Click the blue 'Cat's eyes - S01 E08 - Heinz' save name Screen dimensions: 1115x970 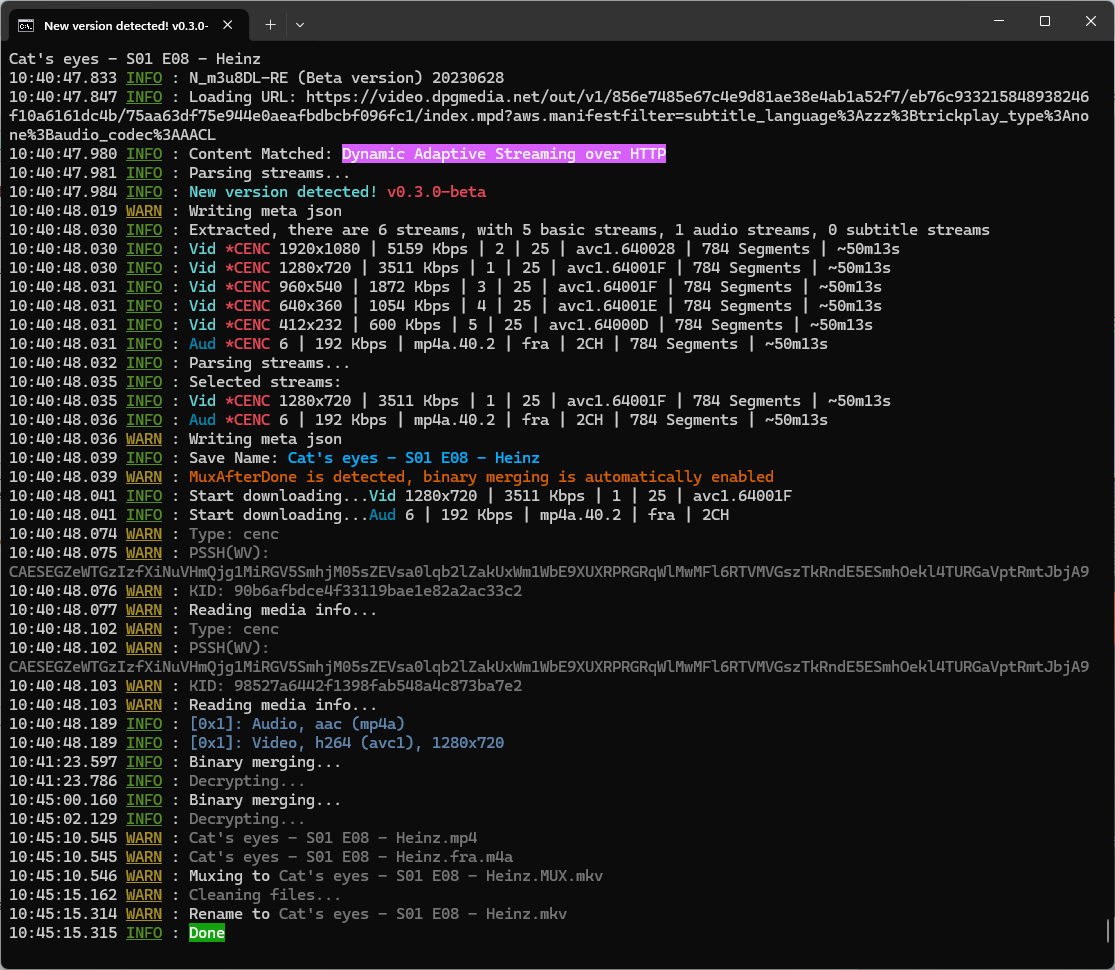(413, 458)
